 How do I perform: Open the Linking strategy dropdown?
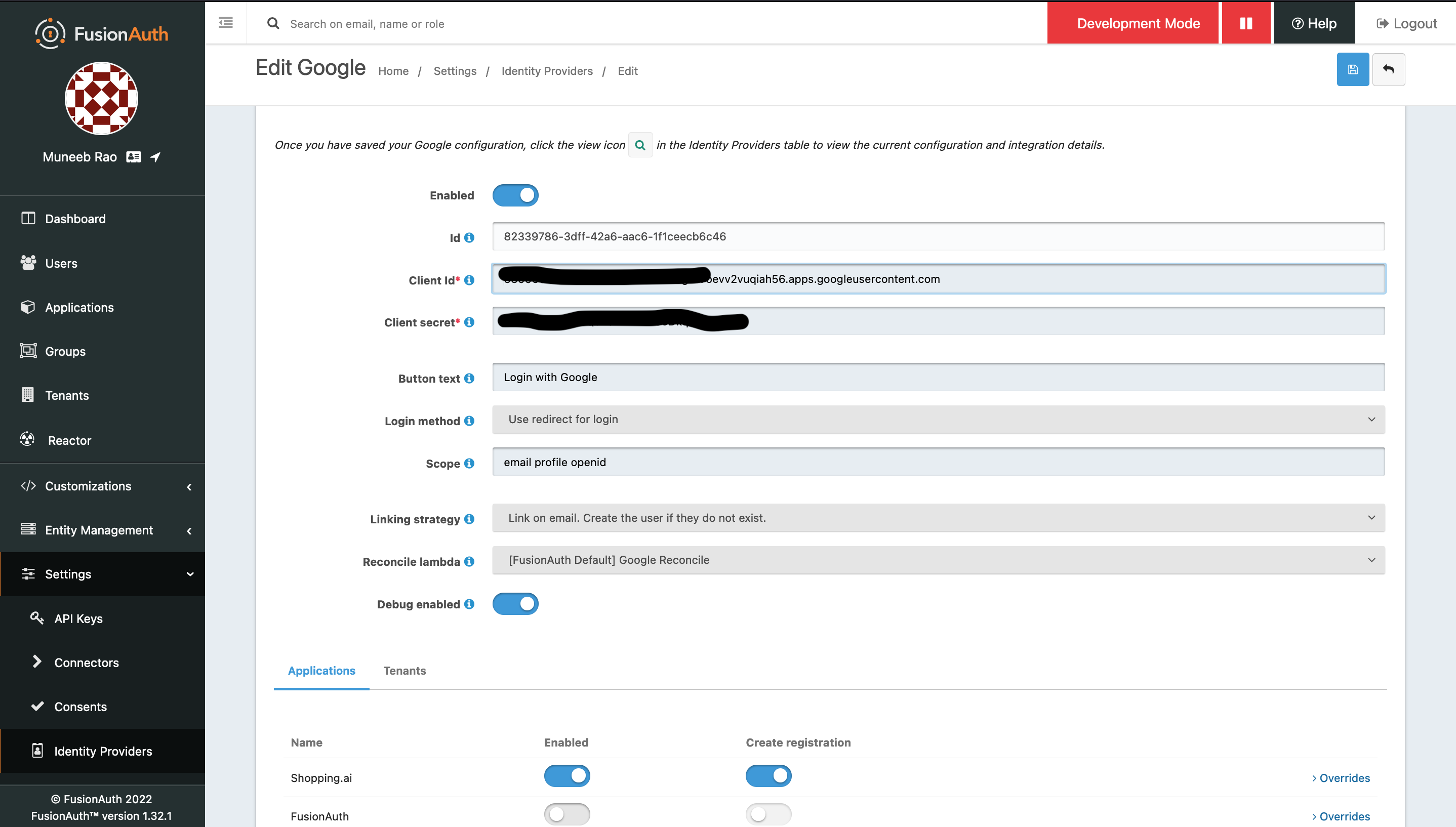point(938,517)
